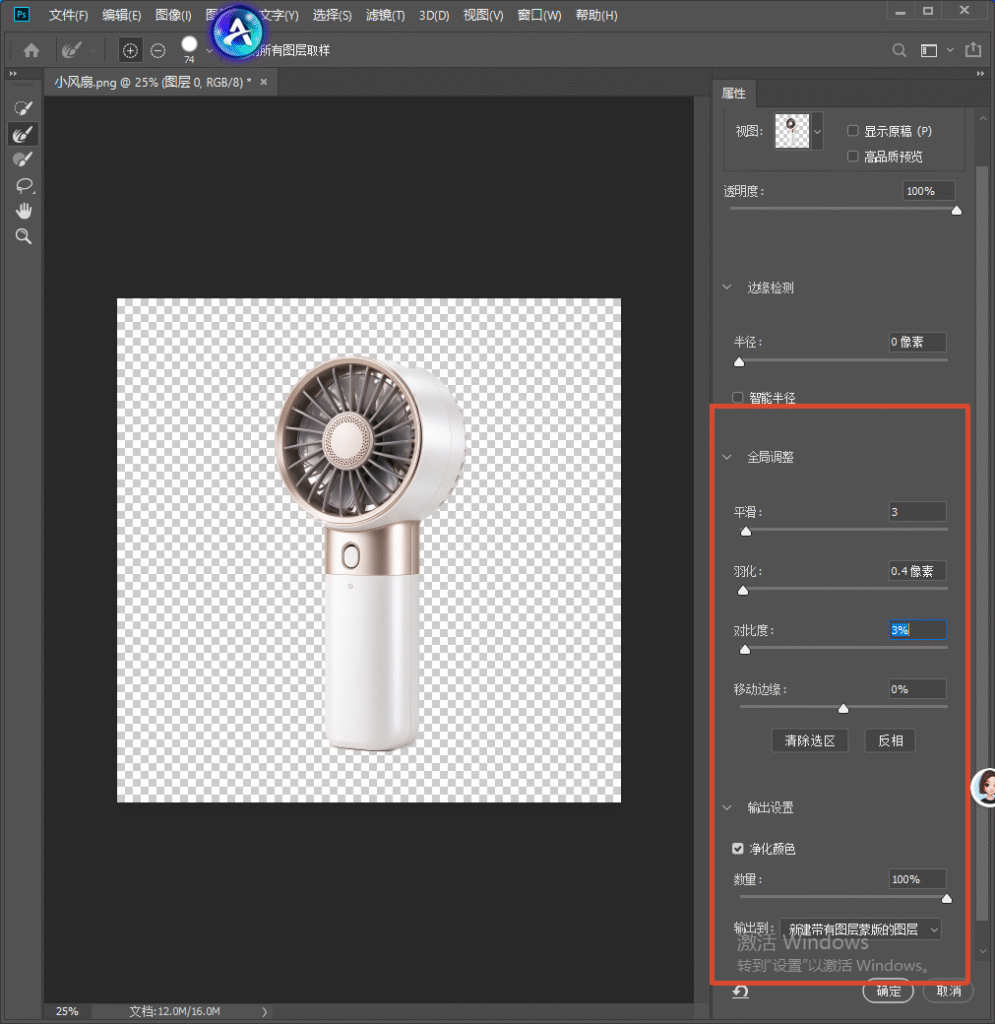
Task: Collapse the 边缘检测 section
Action: pos(727,287)
